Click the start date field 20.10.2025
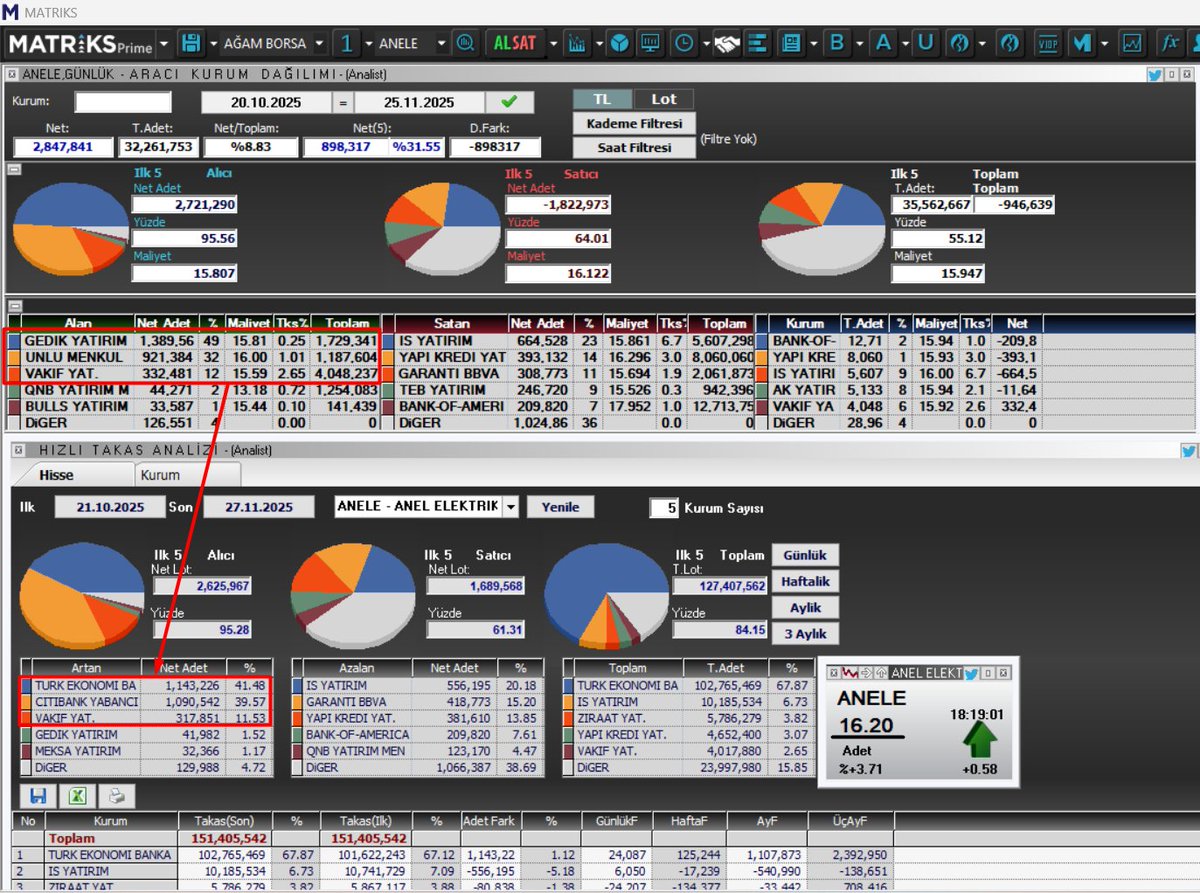The image size is (1200, 893). [266, 103]
